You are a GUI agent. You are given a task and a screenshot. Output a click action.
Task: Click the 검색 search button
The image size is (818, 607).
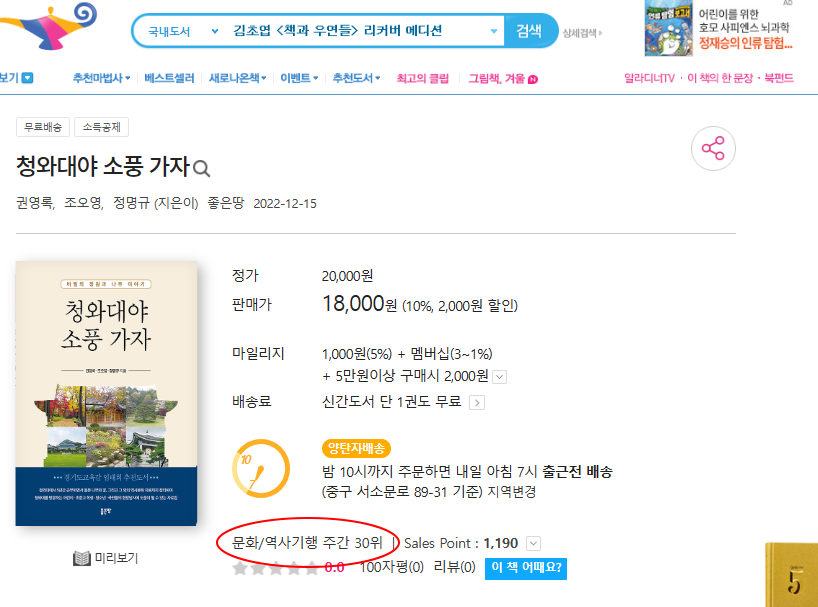click(530, 31)
